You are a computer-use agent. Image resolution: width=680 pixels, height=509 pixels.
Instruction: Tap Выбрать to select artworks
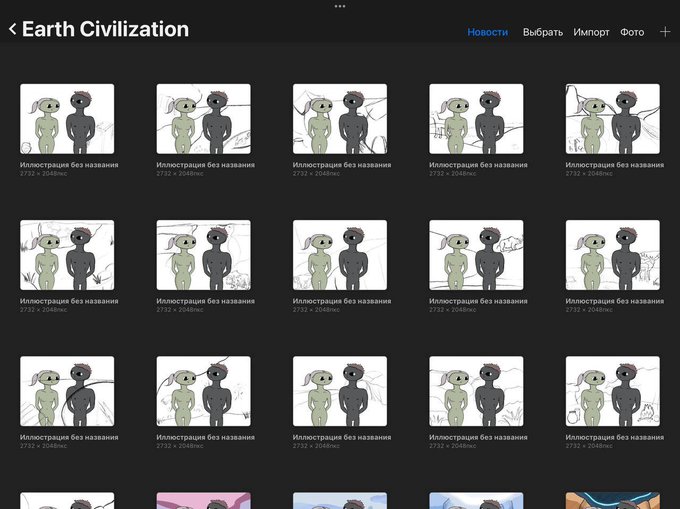tap(543, 32)
